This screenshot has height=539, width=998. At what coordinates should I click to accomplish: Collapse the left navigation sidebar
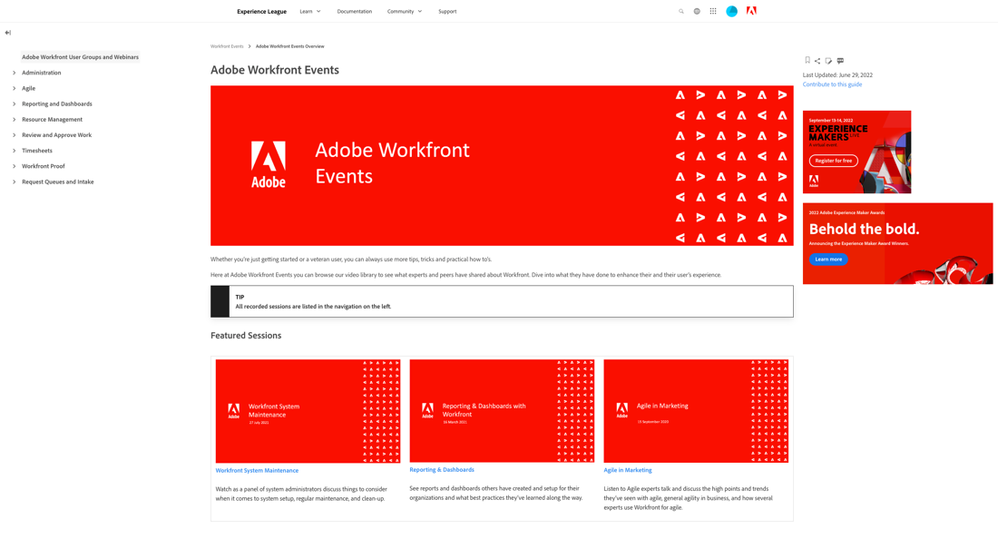point(8,33)
